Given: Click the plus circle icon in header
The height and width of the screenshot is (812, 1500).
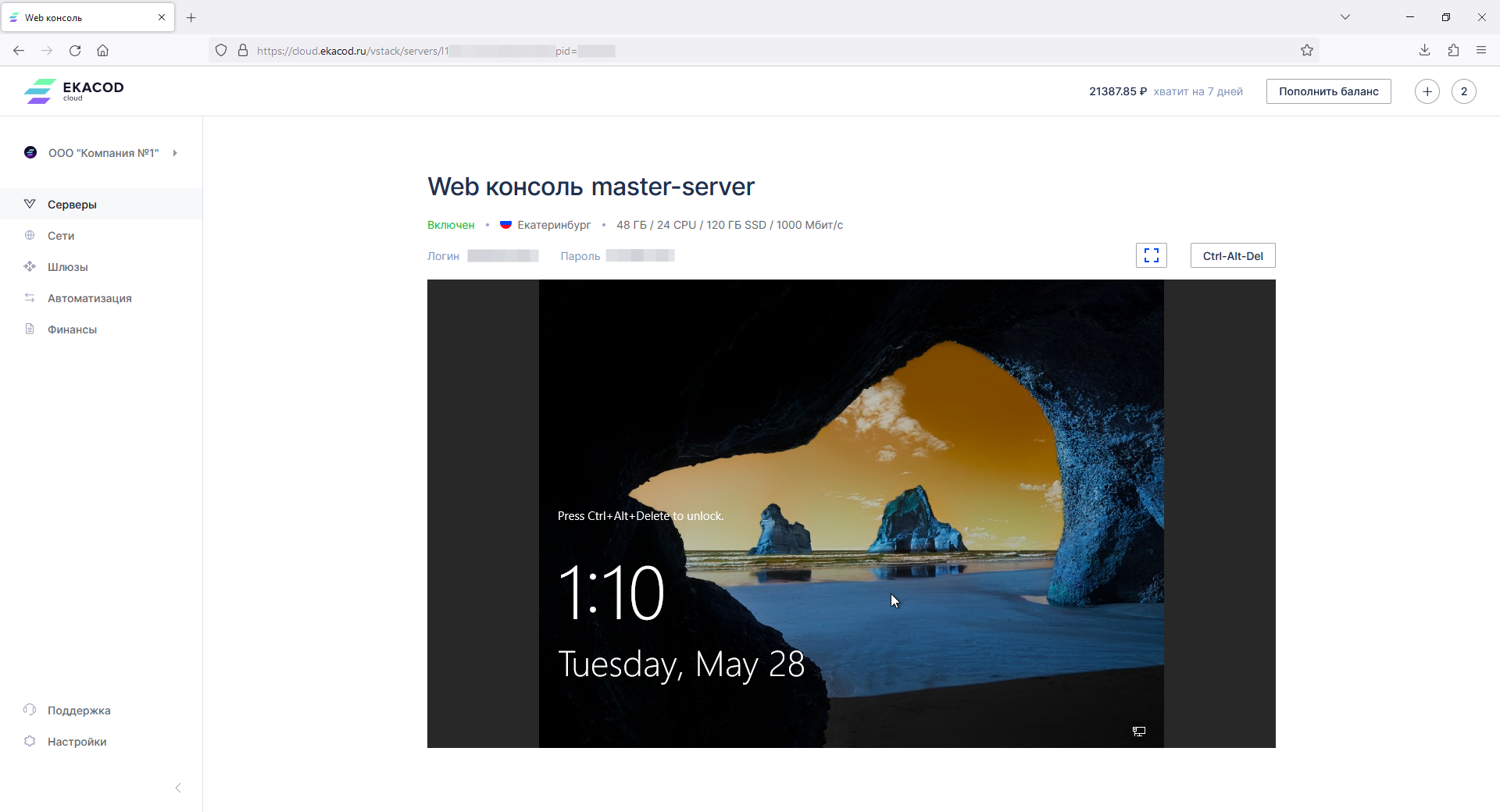Looking at the screenshot, I should click(x=1427, y=91).
